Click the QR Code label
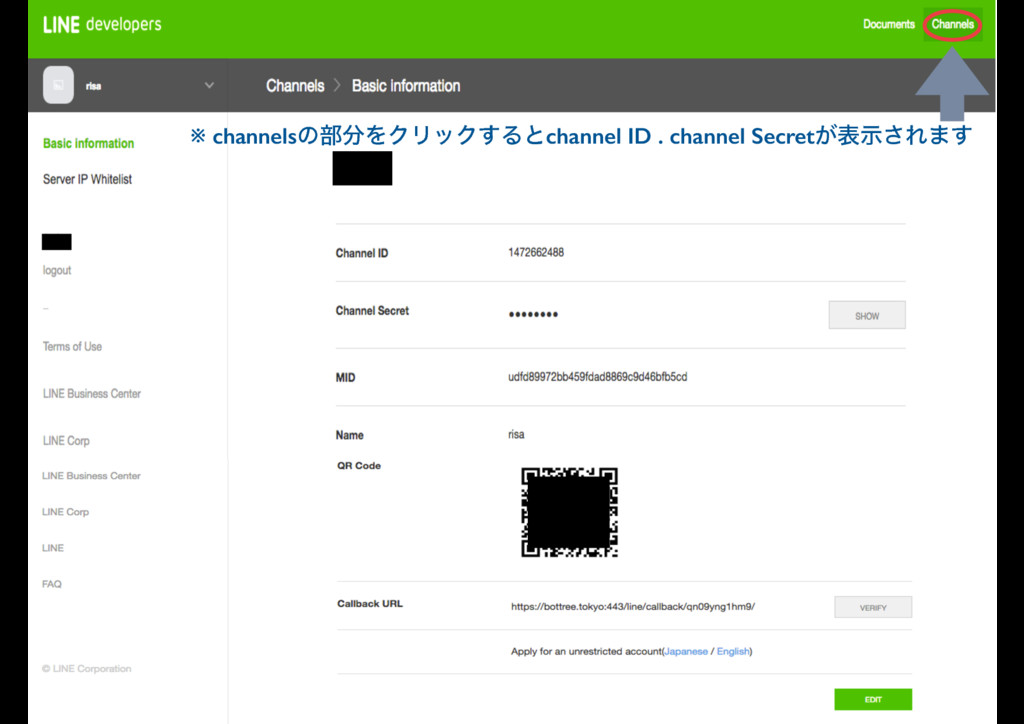This screenshot has width=1024, height=724. [359, 465]
